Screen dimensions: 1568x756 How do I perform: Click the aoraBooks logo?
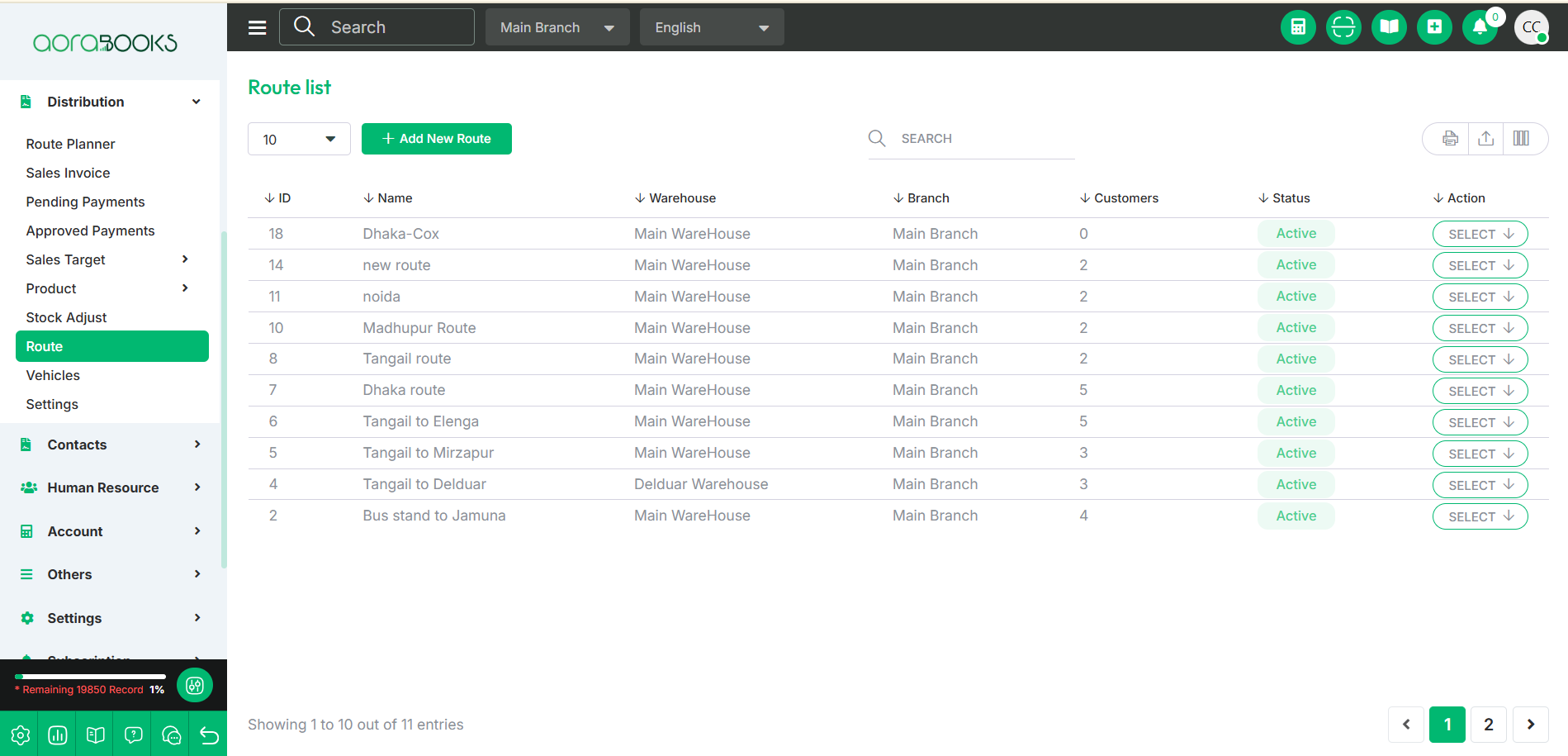pos(105,43)
